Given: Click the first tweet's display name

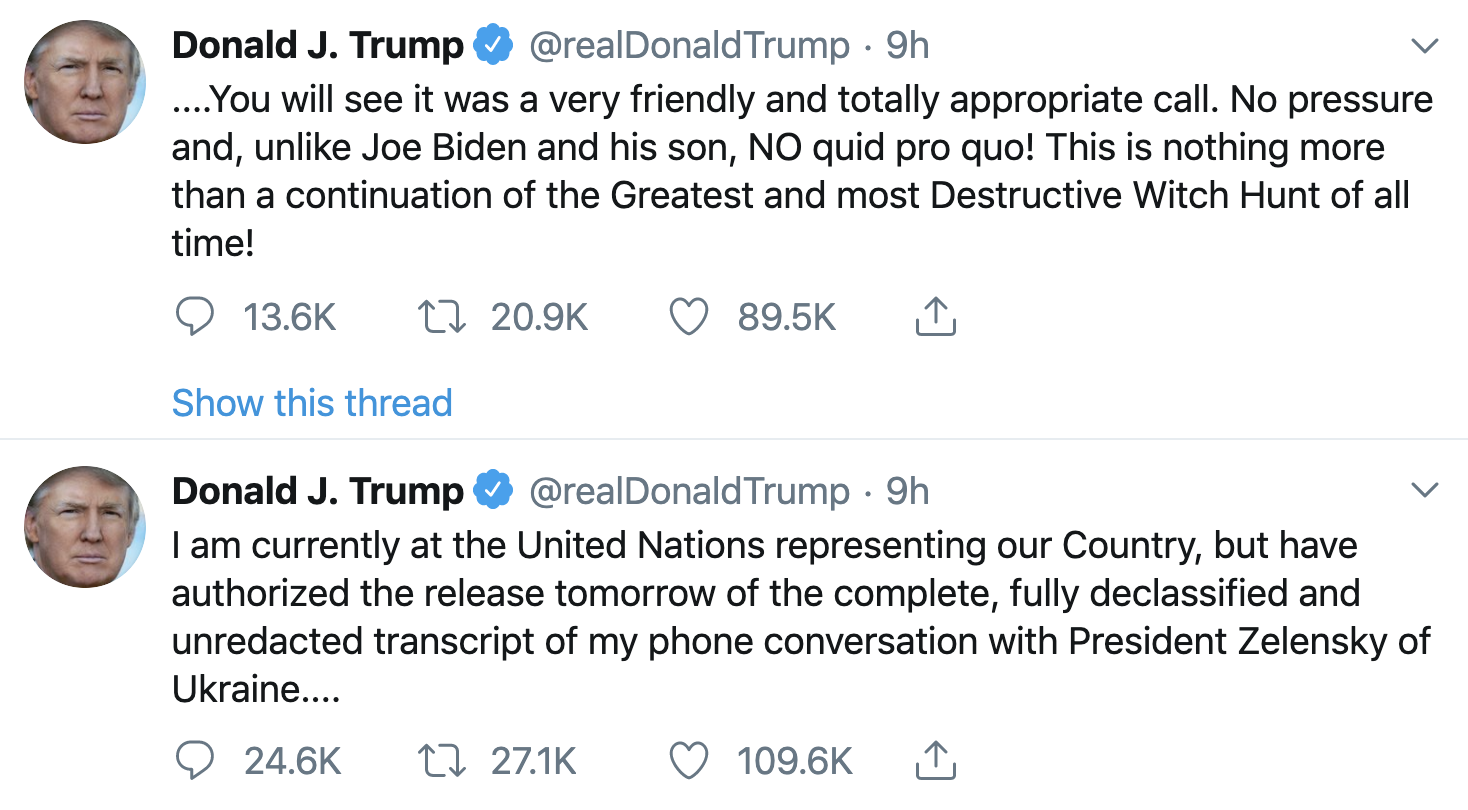Looking at the screenshot, I should 317,46.
